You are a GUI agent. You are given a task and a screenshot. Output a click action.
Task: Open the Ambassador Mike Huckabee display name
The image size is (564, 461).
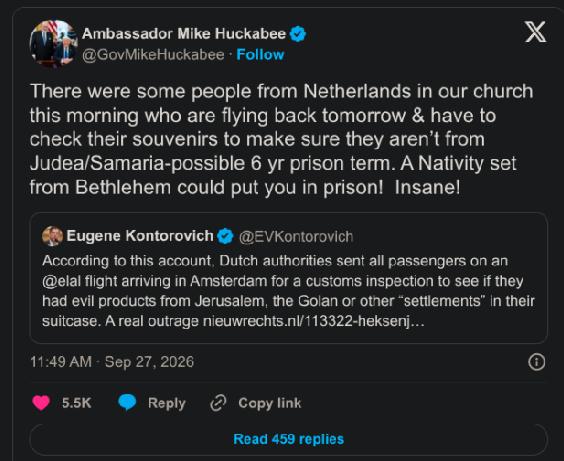click(x=184, y=34)
